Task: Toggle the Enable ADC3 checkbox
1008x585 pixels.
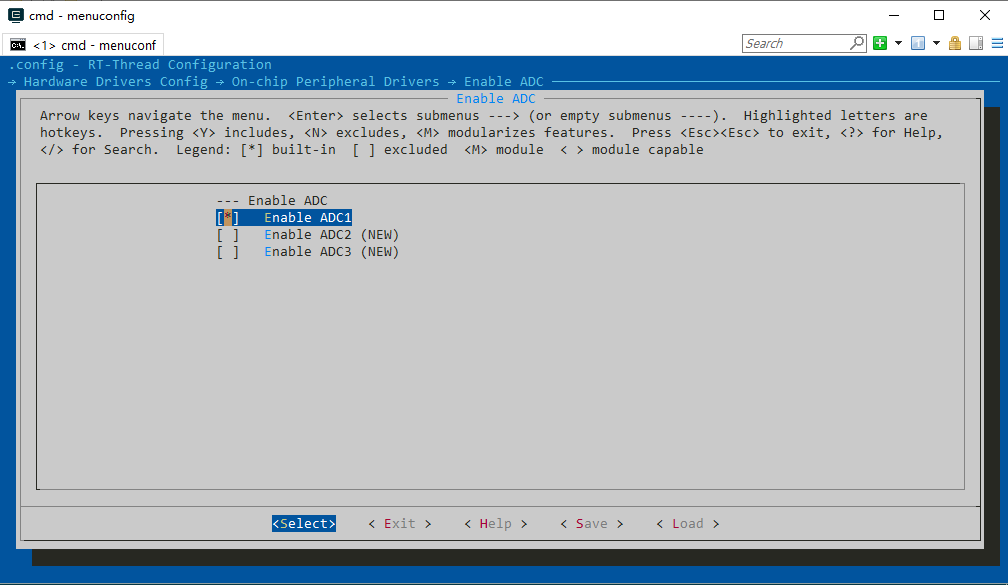Action: tap(228, 252)
